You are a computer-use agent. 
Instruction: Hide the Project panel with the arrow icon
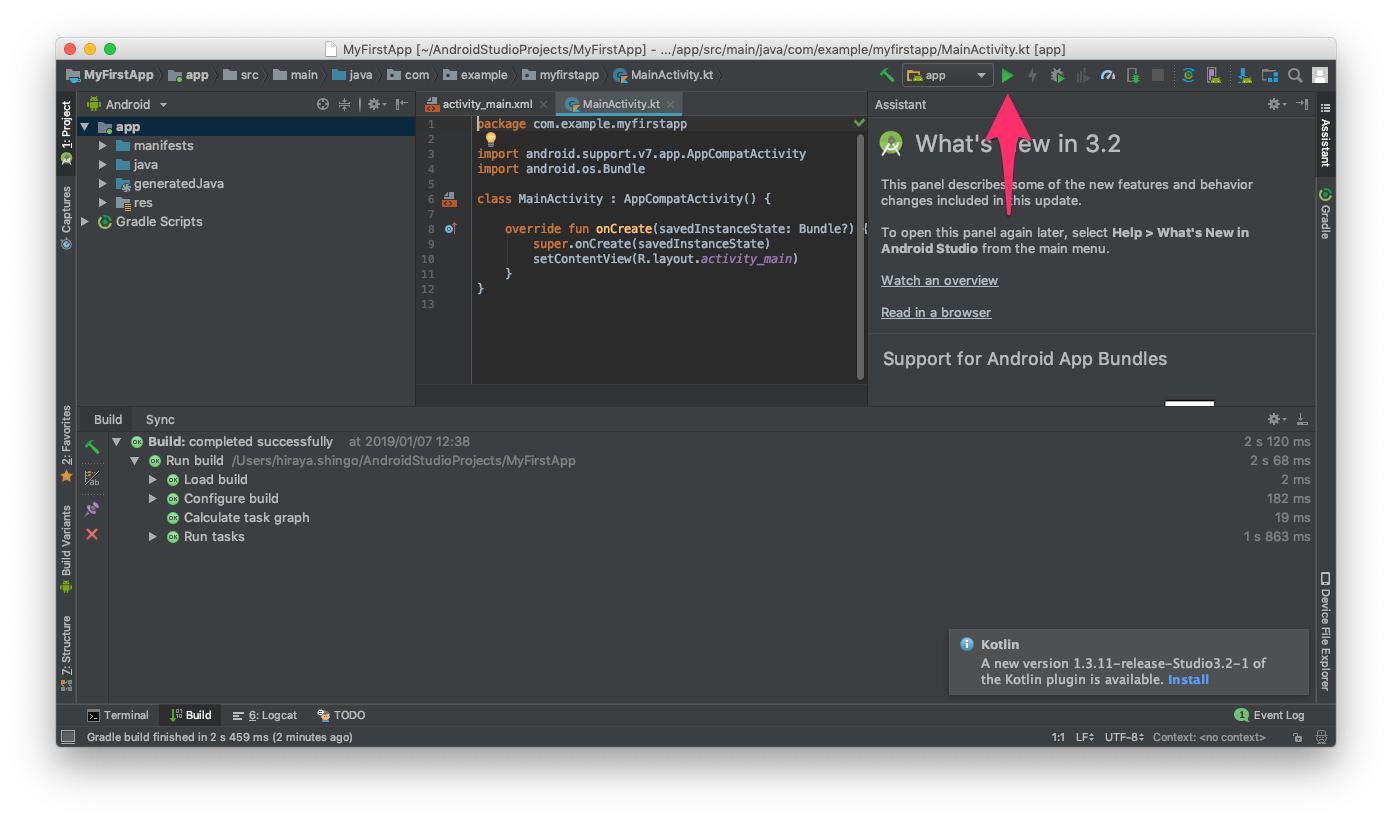[x=401, y=104]
